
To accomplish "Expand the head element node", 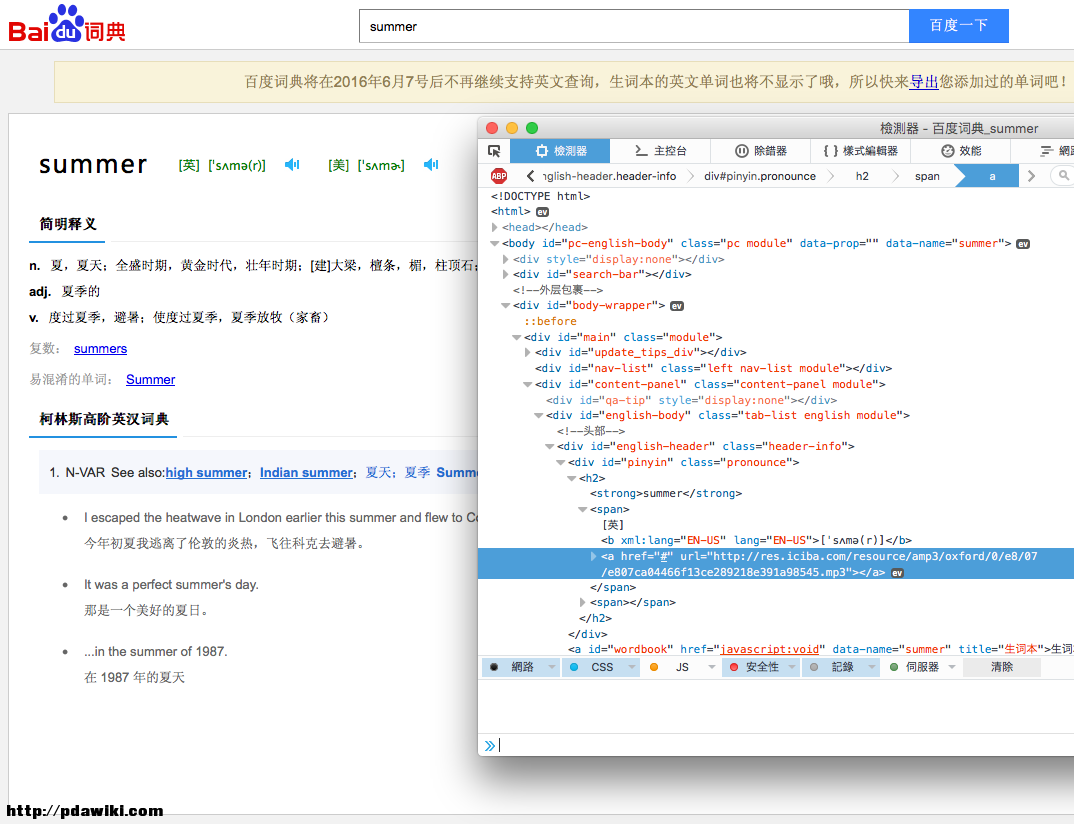I will point(495,227).
